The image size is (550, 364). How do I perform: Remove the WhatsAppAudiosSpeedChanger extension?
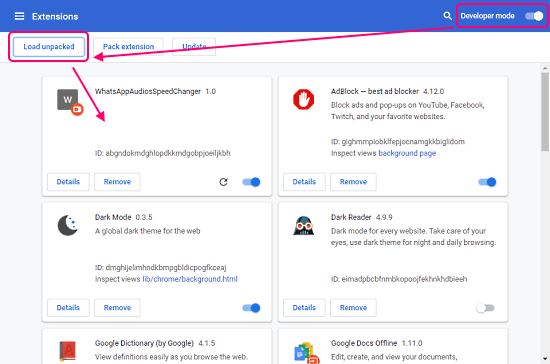click(x=117, y=182)
